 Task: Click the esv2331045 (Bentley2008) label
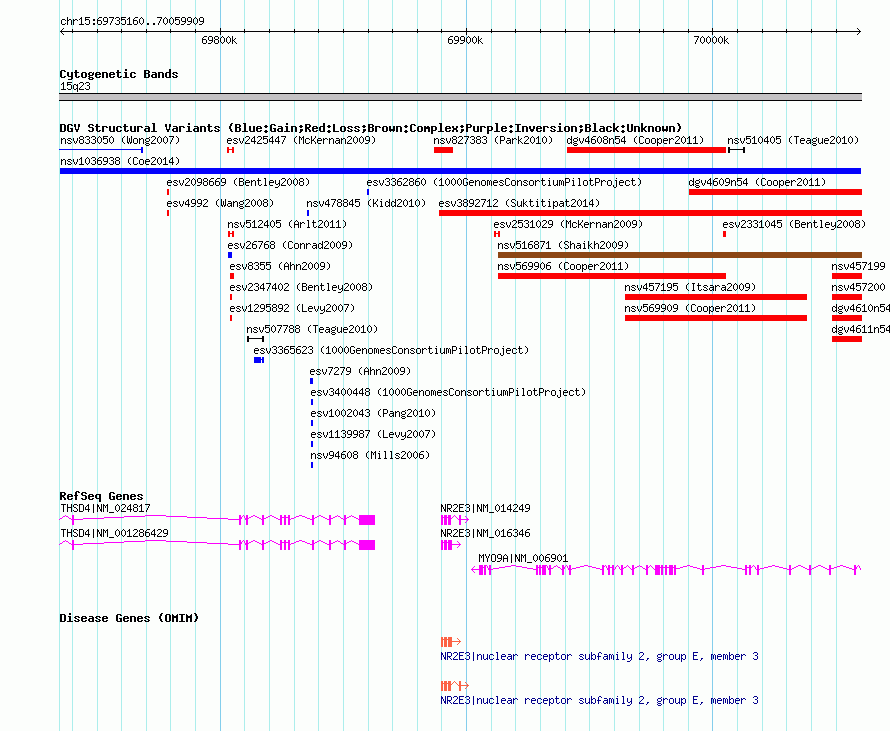794,224
